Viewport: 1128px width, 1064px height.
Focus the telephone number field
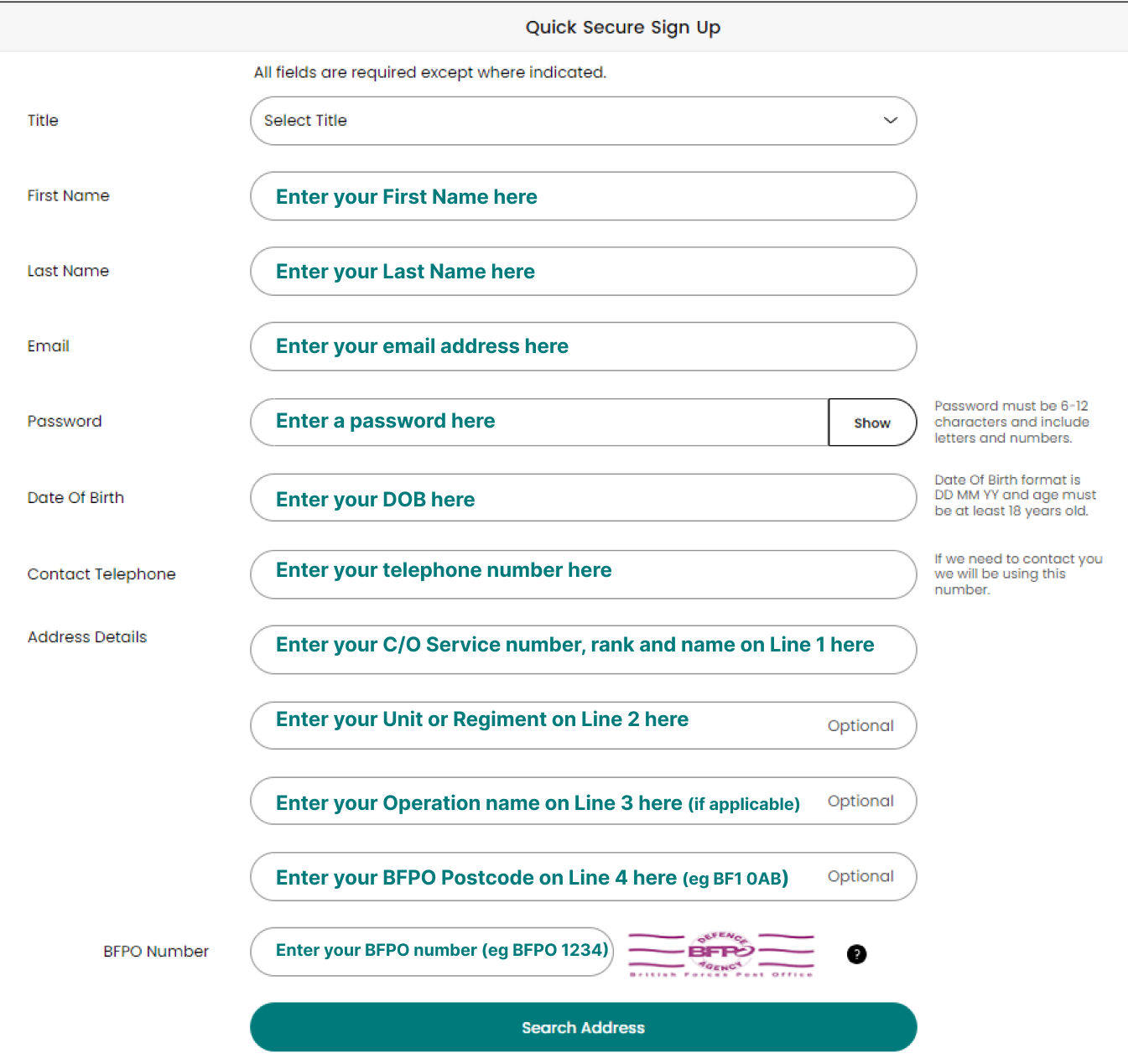click(583, 574)
